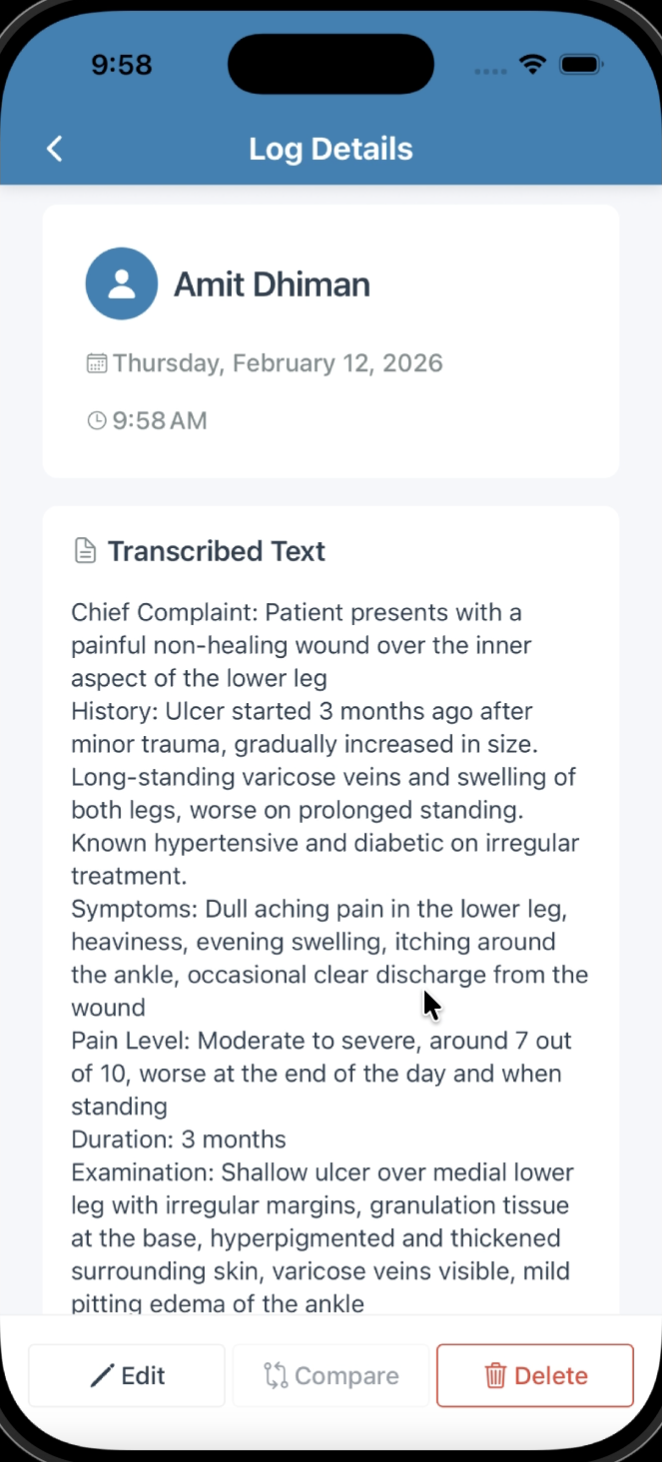The image size is (662, 1462).
Task: Tap the document icon beside Transcribed Text
Action: click(x=85, y=550)
